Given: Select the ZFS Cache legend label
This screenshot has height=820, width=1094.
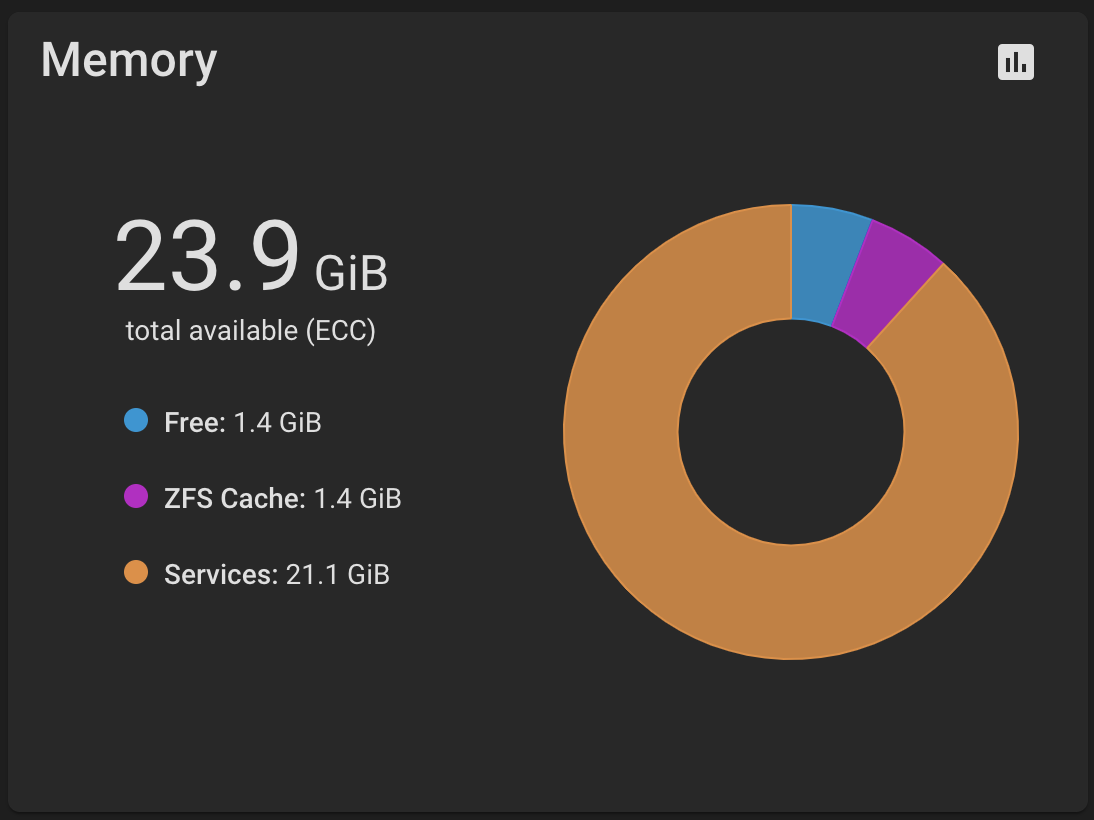Looking at the screenshot, I should tap(234, 498).
